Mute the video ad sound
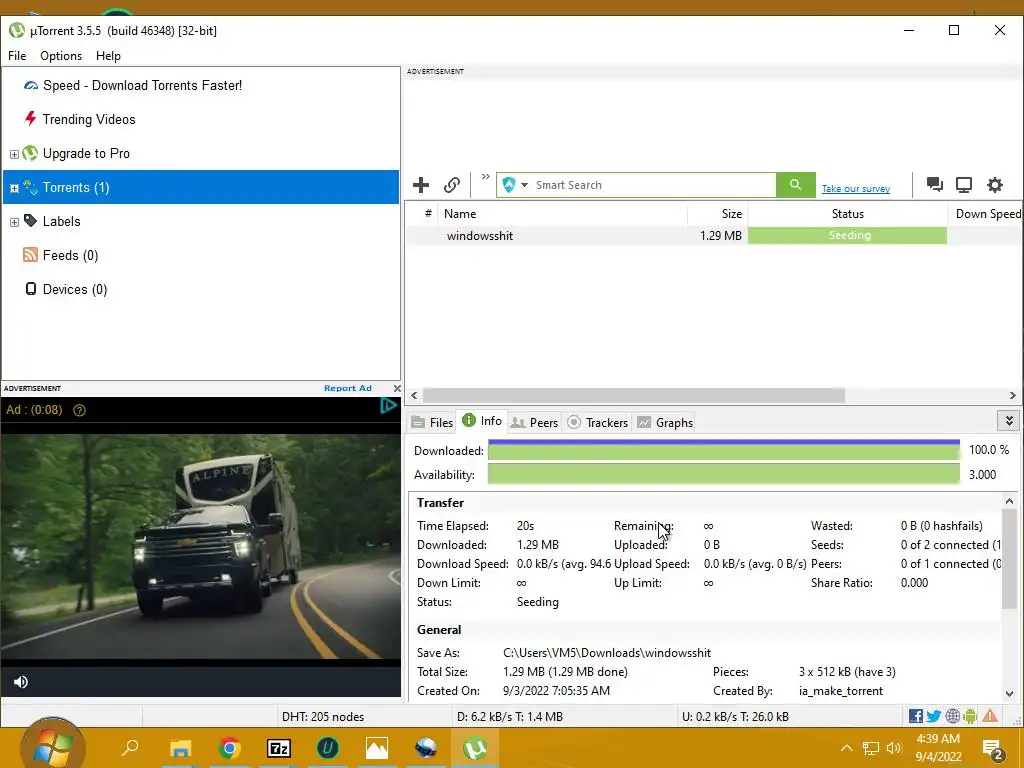Viewport: 1024px width, 768px height. click(21, 682)
